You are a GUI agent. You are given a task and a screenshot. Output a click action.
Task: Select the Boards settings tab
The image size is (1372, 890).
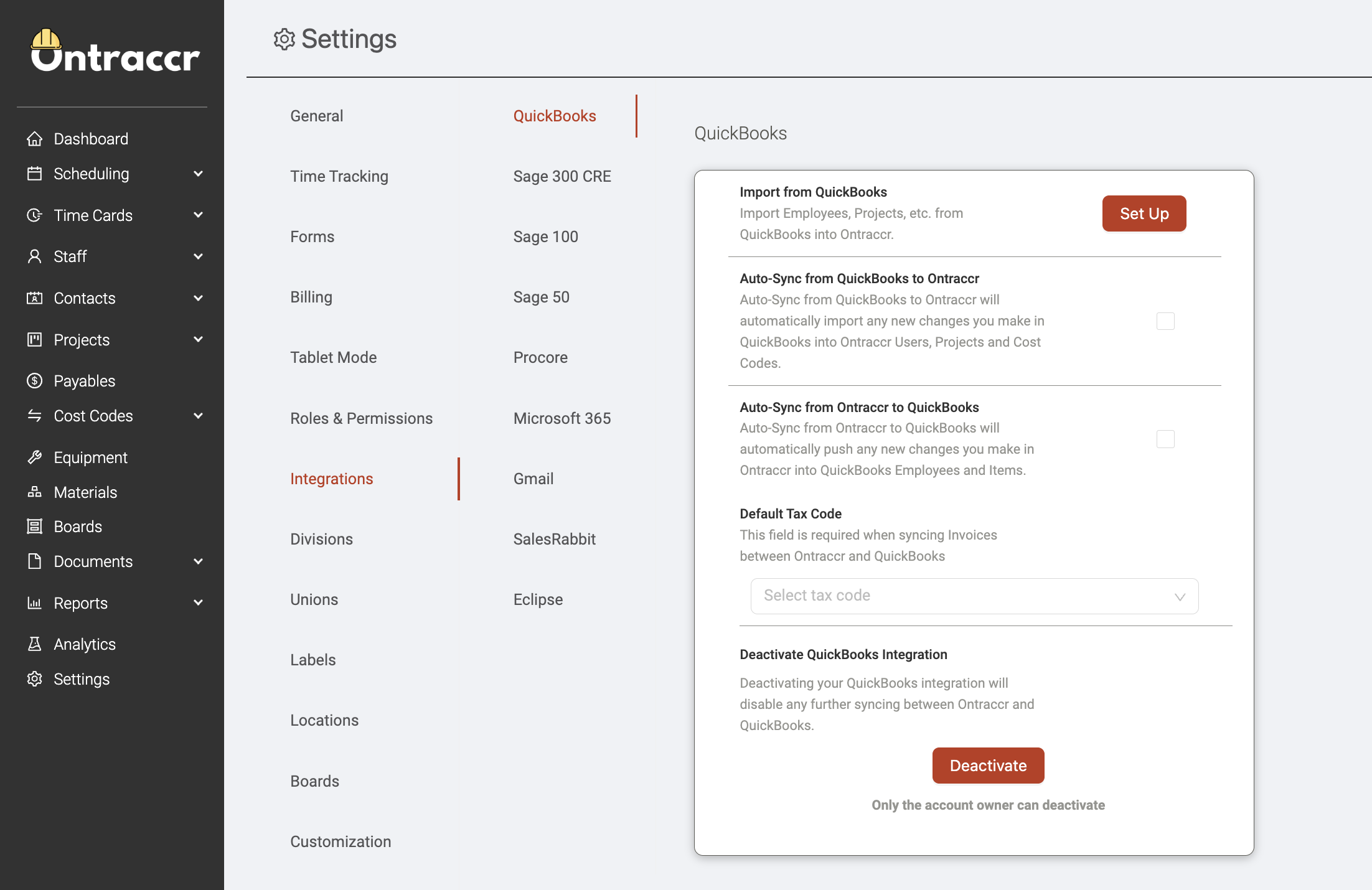pos(314,781)
